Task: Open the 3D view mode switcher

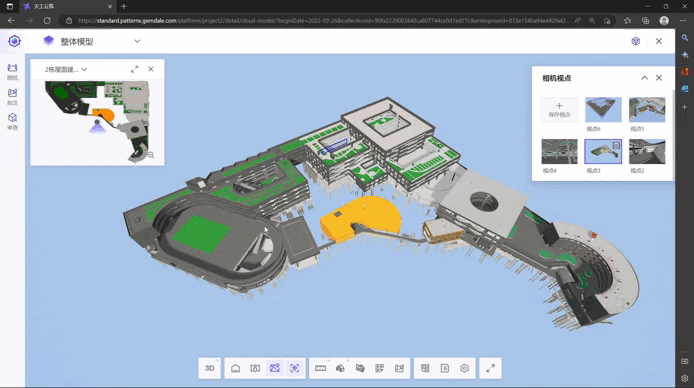Action: (x=210, y=368)
